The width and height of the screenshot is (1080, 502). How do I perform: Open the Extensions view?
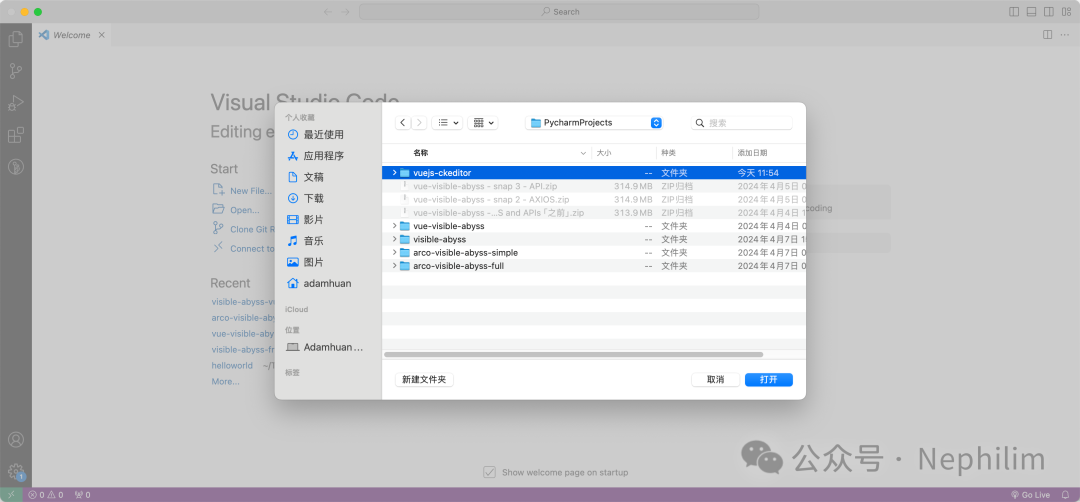tap(15, 135)
